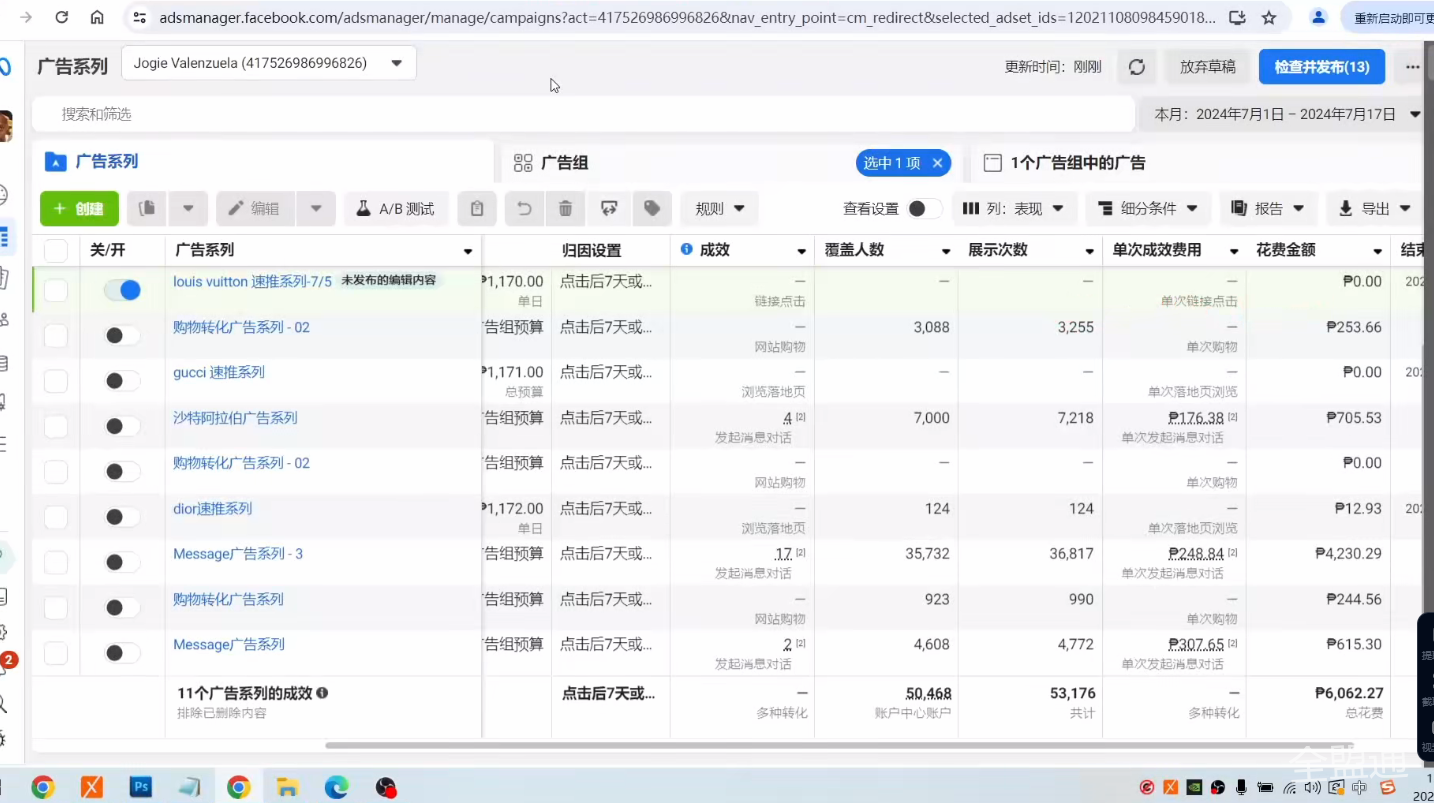
Task: Click the tag label icon in toolbar
Action: [652, 209]
